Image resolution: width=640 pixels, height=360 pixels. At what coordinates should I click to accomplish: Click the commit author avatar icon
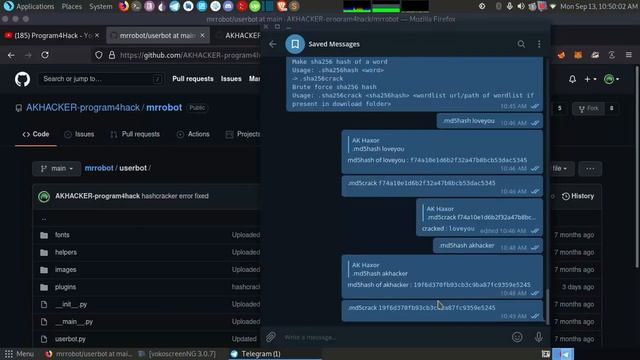pyautogui.click(x=44, y=196)
